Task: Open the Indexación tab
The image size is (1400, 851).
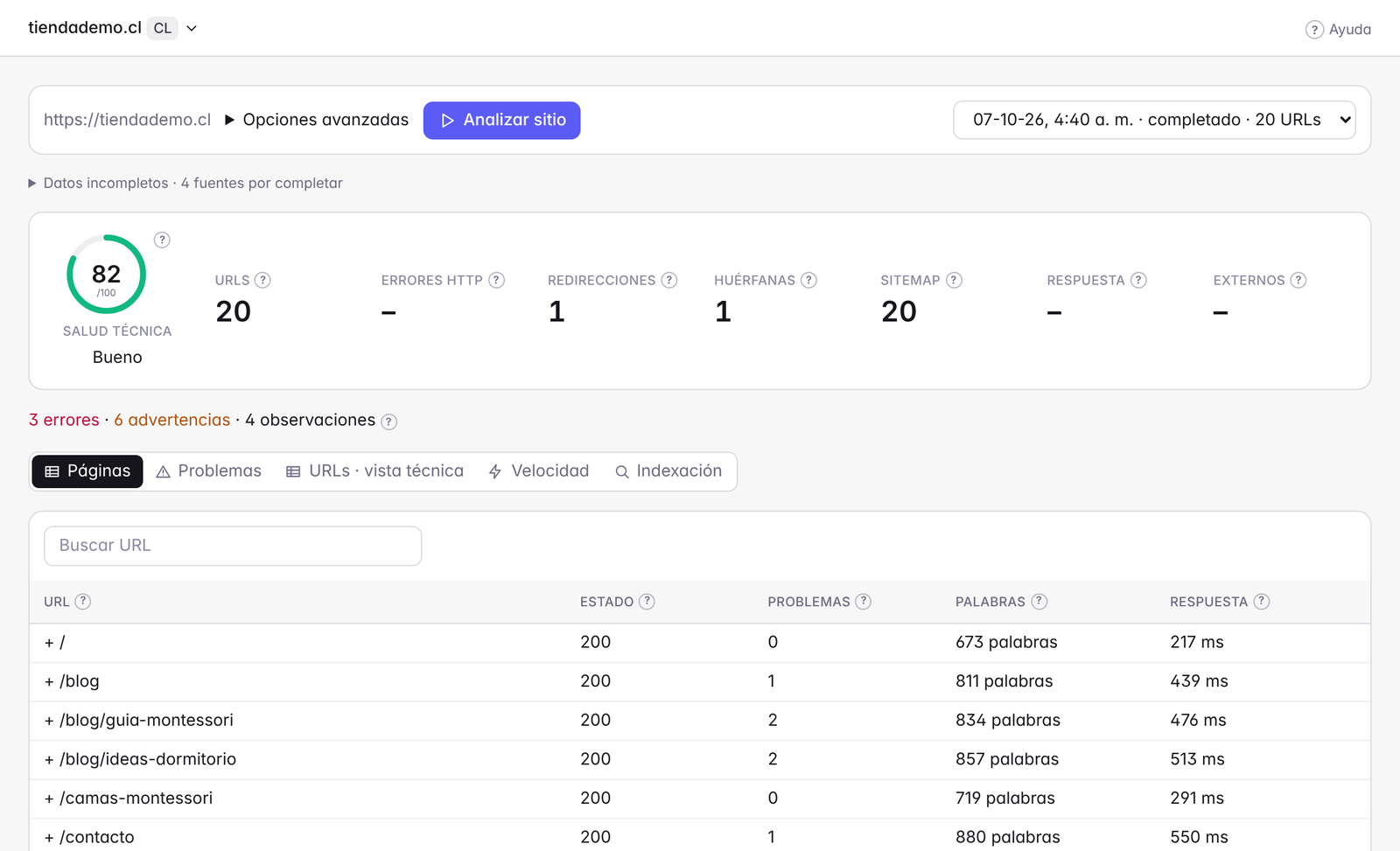Action: pyautogui.click(x=668, y=471)
